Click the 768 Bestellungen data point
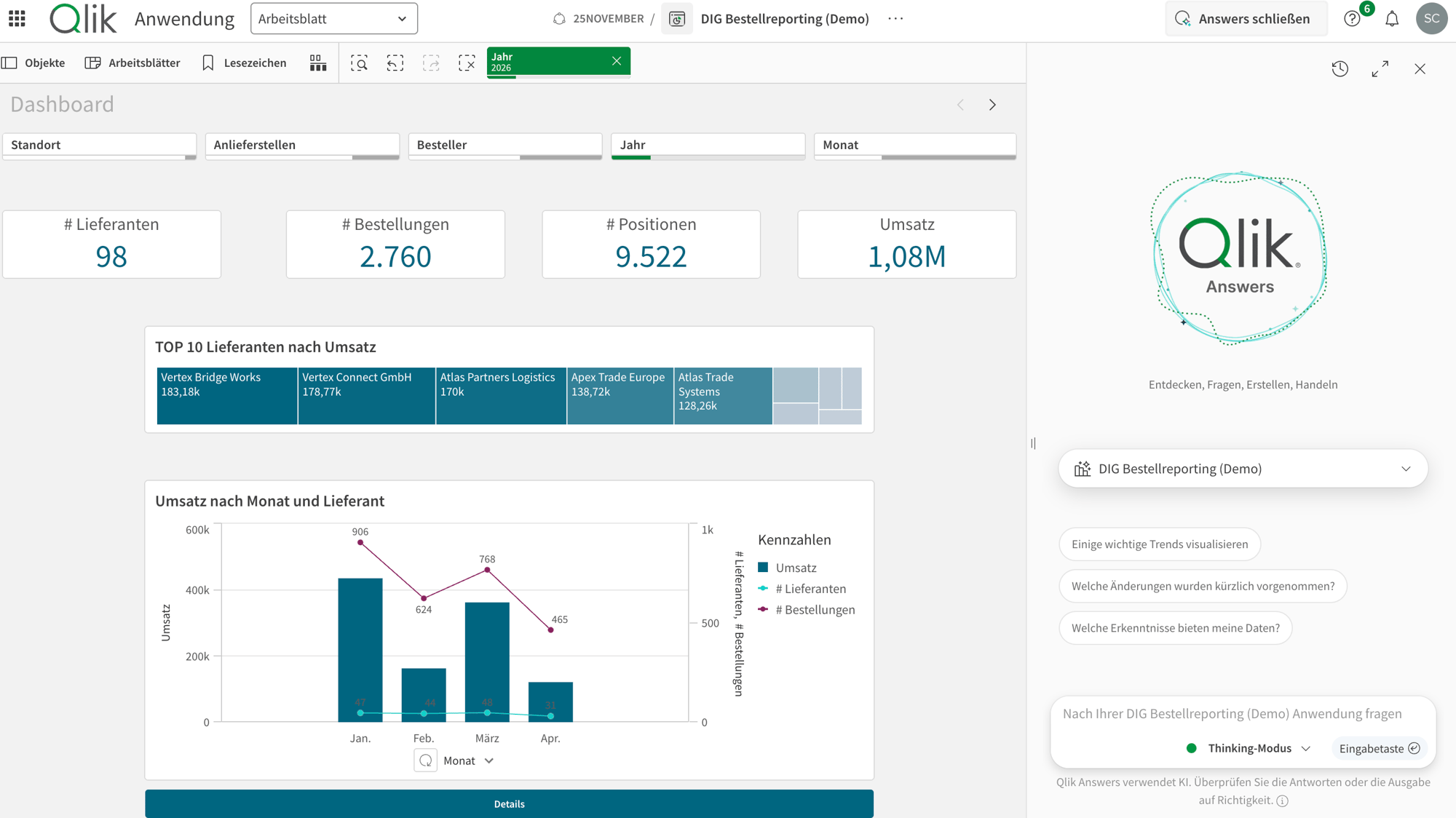 point(487,570)
